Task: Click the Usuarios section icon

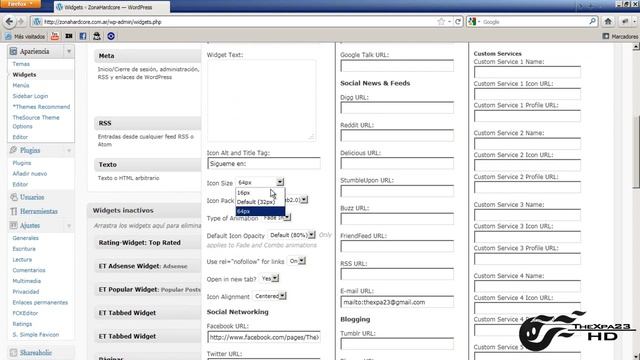Action: 13,197
